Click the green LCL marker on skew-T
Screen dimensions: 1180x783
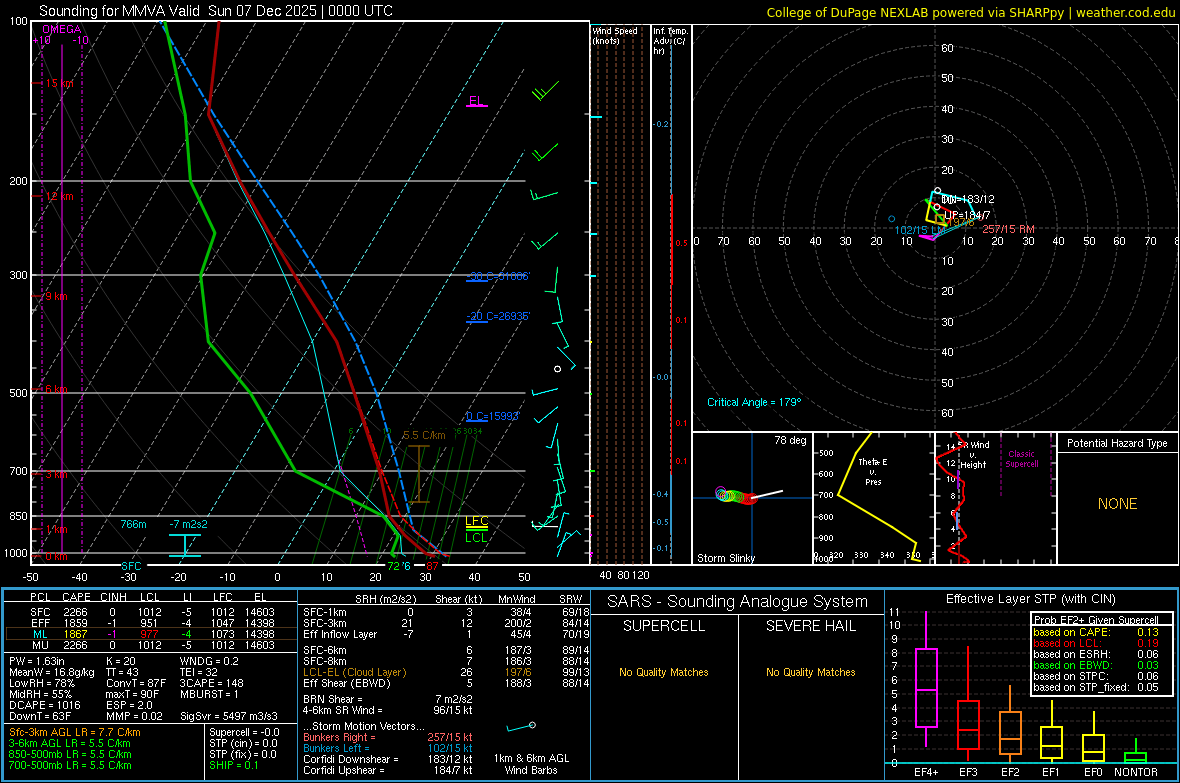point(476,538)
